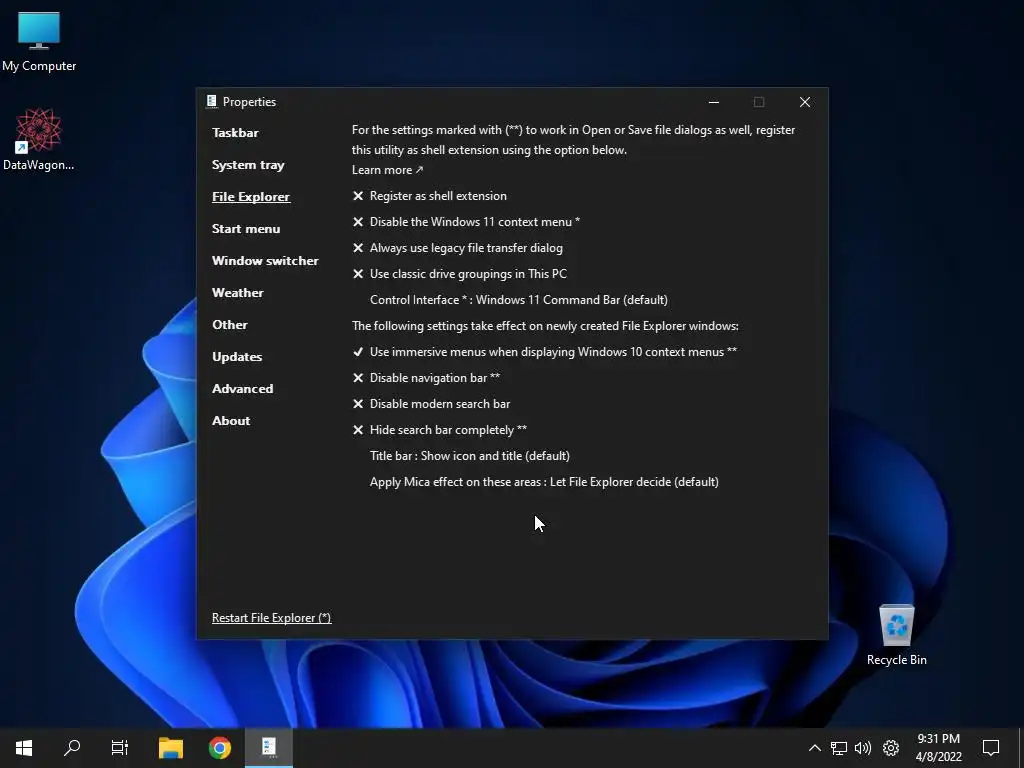The image size is (1024, 768).
Task: Switch to the Taskbar section
Action: 235,133
